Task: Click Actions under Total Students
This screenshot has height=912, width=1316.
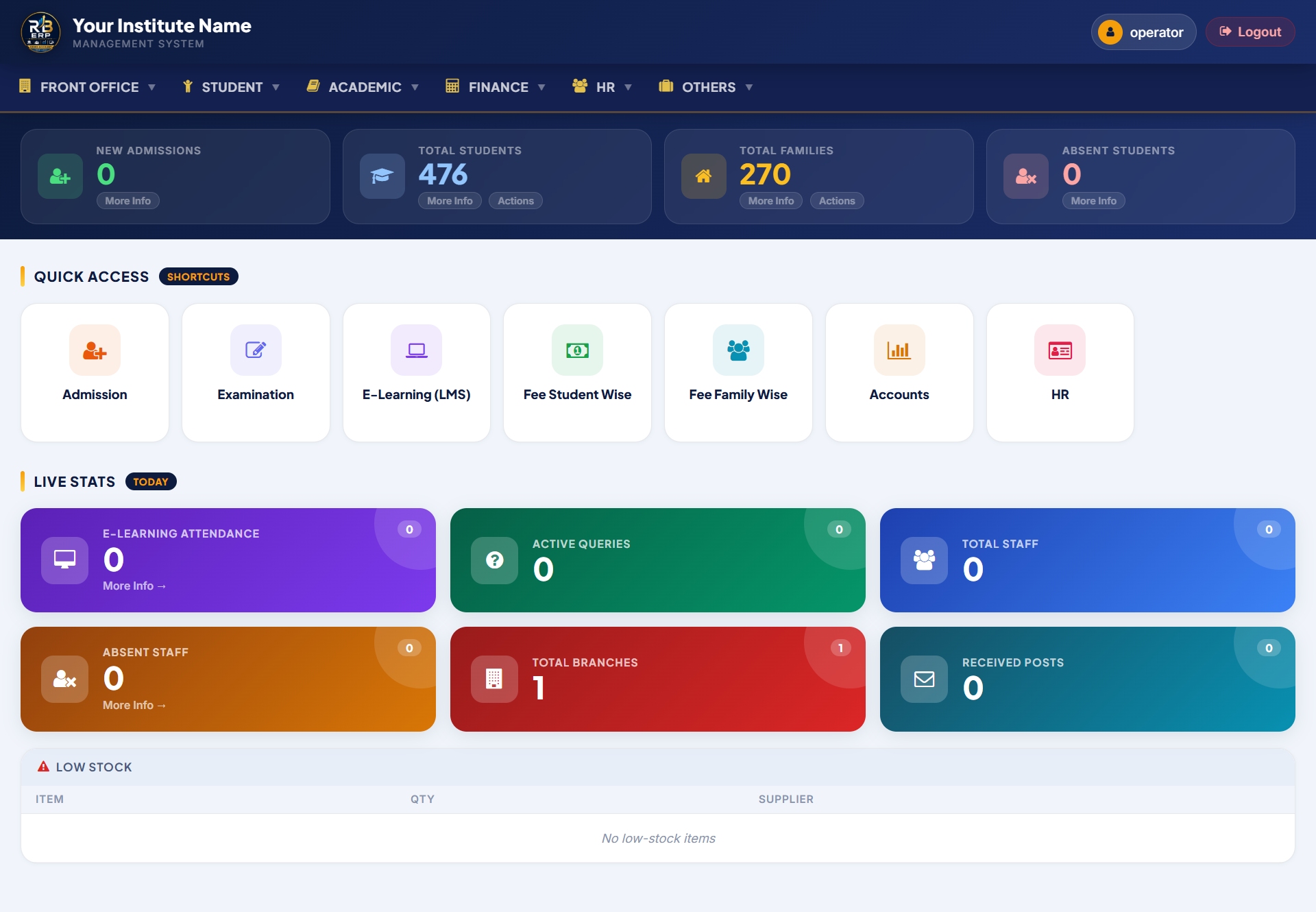Action: pos(515,201)
